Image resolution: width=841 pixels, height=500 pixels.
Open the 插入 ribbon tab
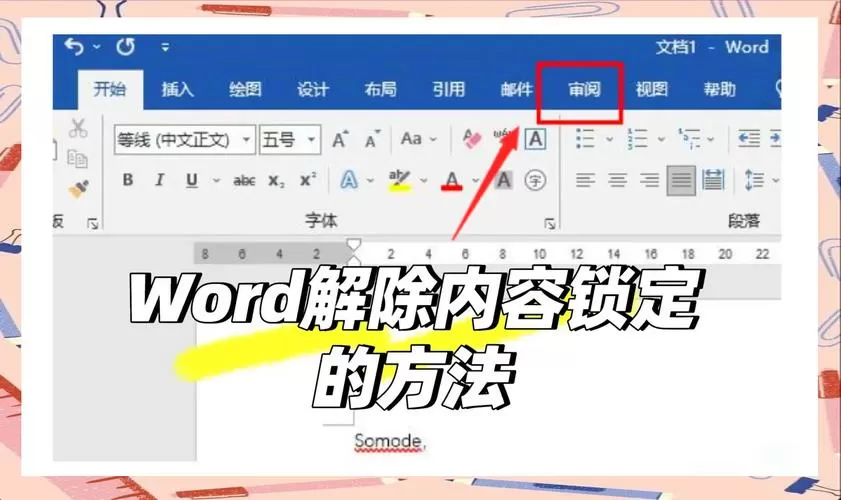178,89
